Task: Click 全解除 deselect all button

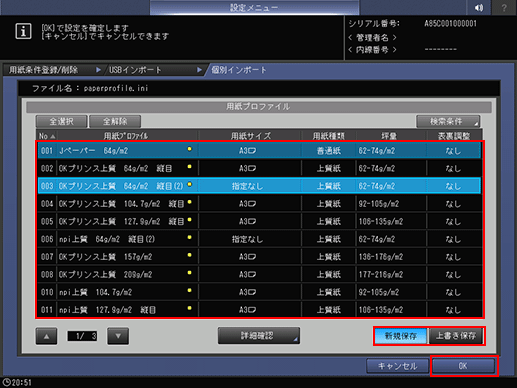Action: click(x=115, y=121)
